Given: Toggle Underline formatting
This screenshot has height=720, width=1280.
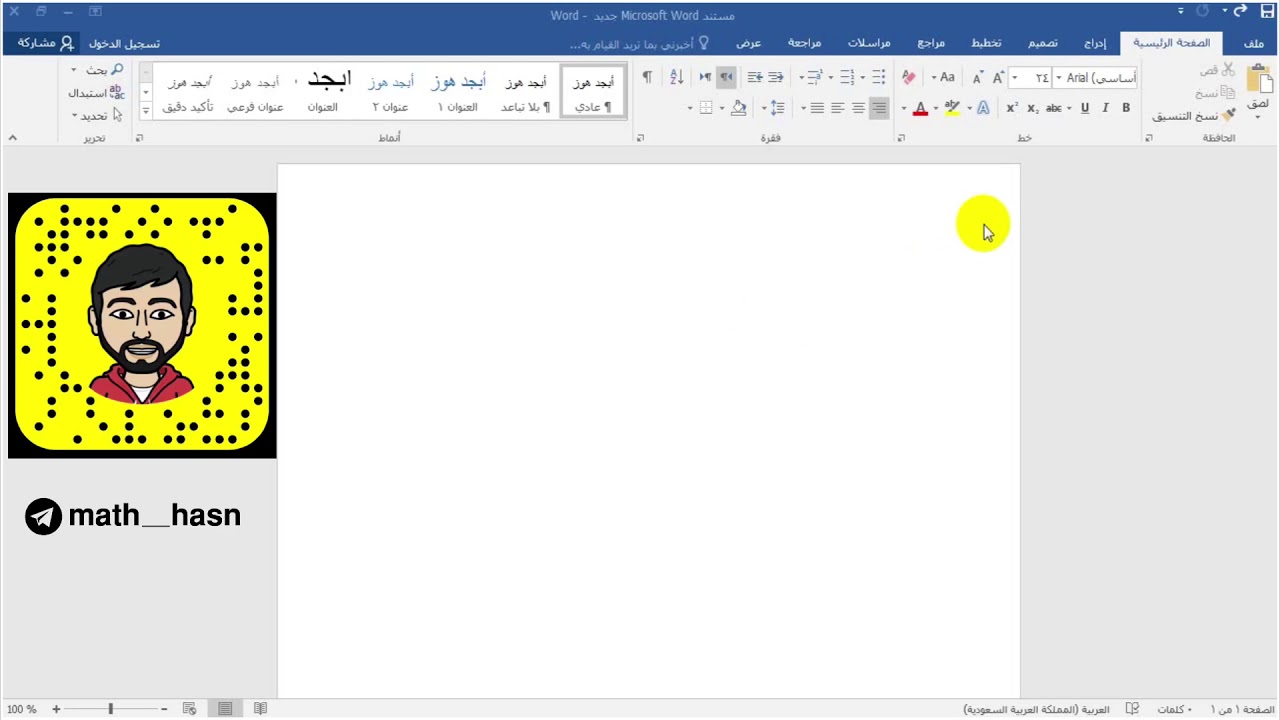Looking at the screenshot, I should tap(1085, 108).
